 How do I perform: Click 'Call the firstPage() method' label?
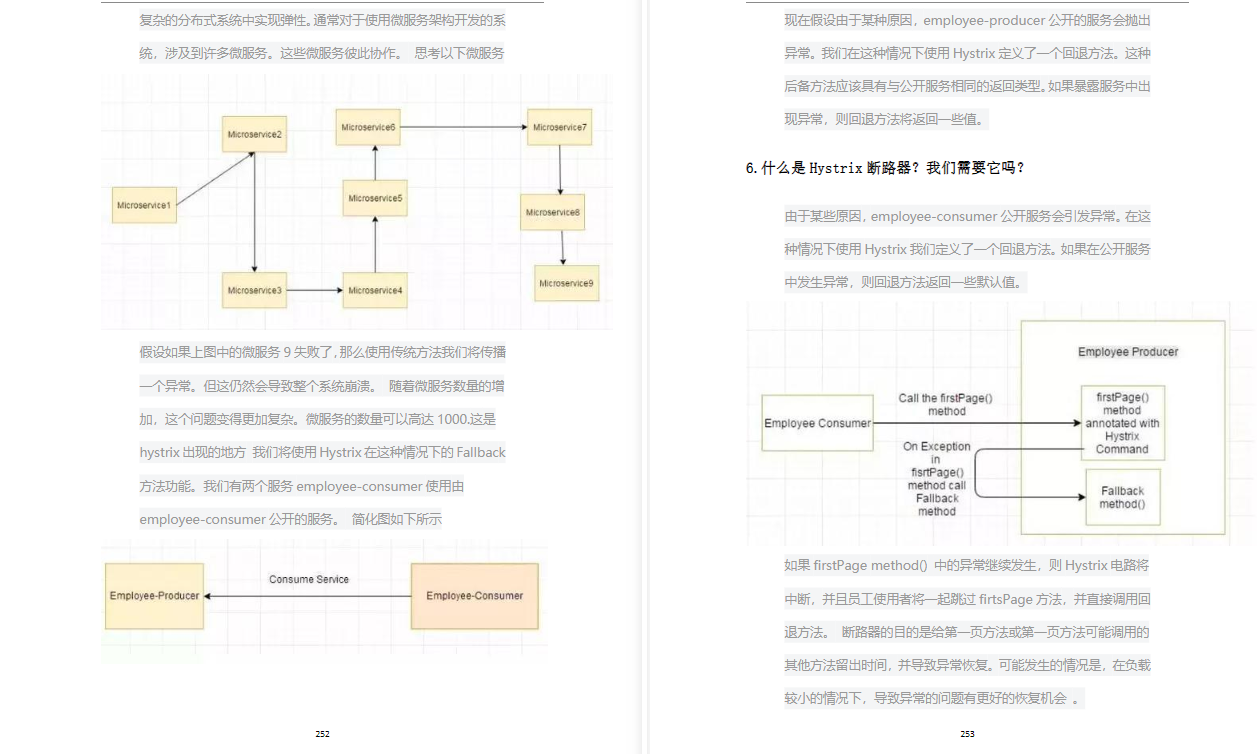tap(946, 405)
